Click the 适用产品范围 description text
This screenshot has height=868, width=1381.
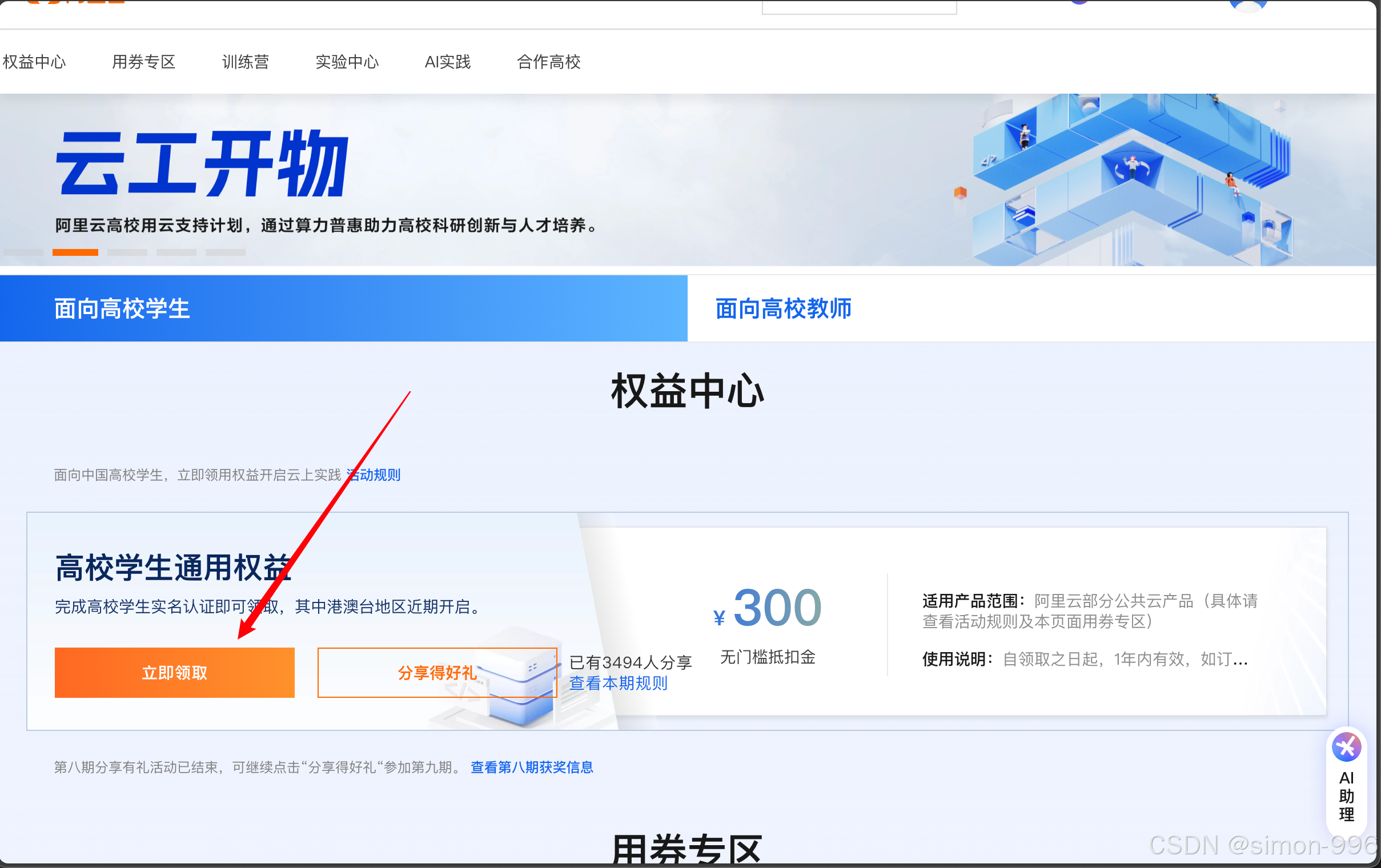tap(1090, 611)
